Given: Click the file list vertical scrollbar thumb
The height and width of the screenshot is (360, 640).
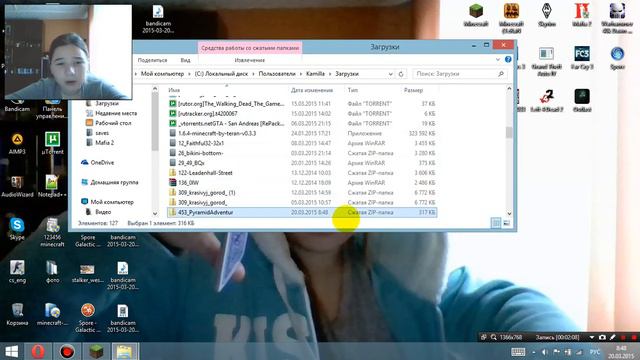Looking at the screenshot, I should tap(509, 132).
